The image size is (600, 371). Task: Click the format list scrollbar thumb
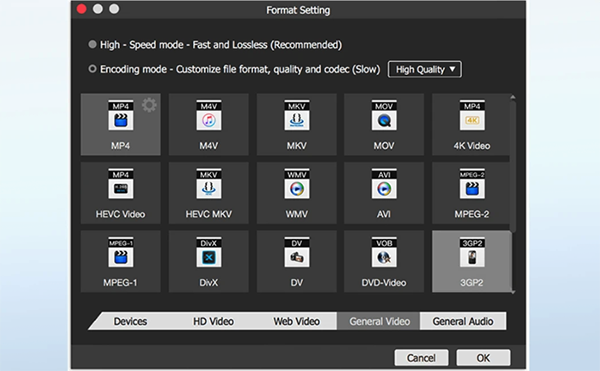513,166
